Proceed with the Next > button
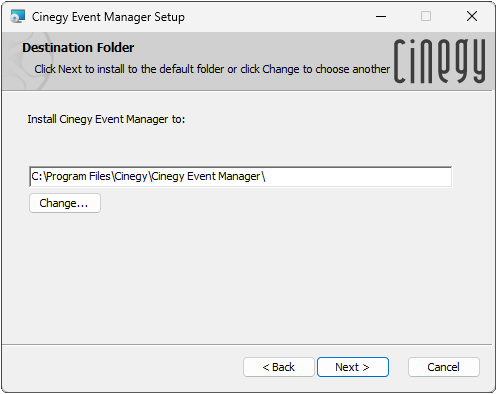 [353, 367]
